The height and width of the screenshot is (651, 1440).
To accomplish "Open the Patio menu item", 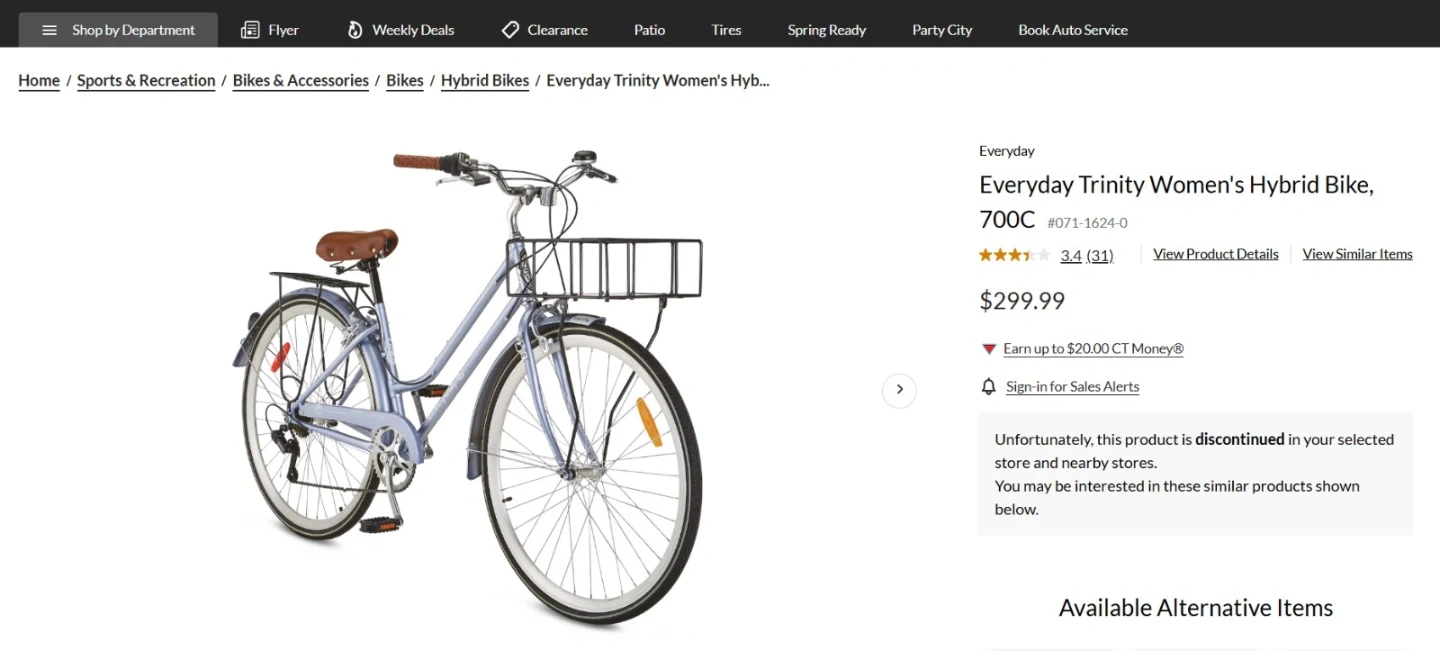I will 649,30.
